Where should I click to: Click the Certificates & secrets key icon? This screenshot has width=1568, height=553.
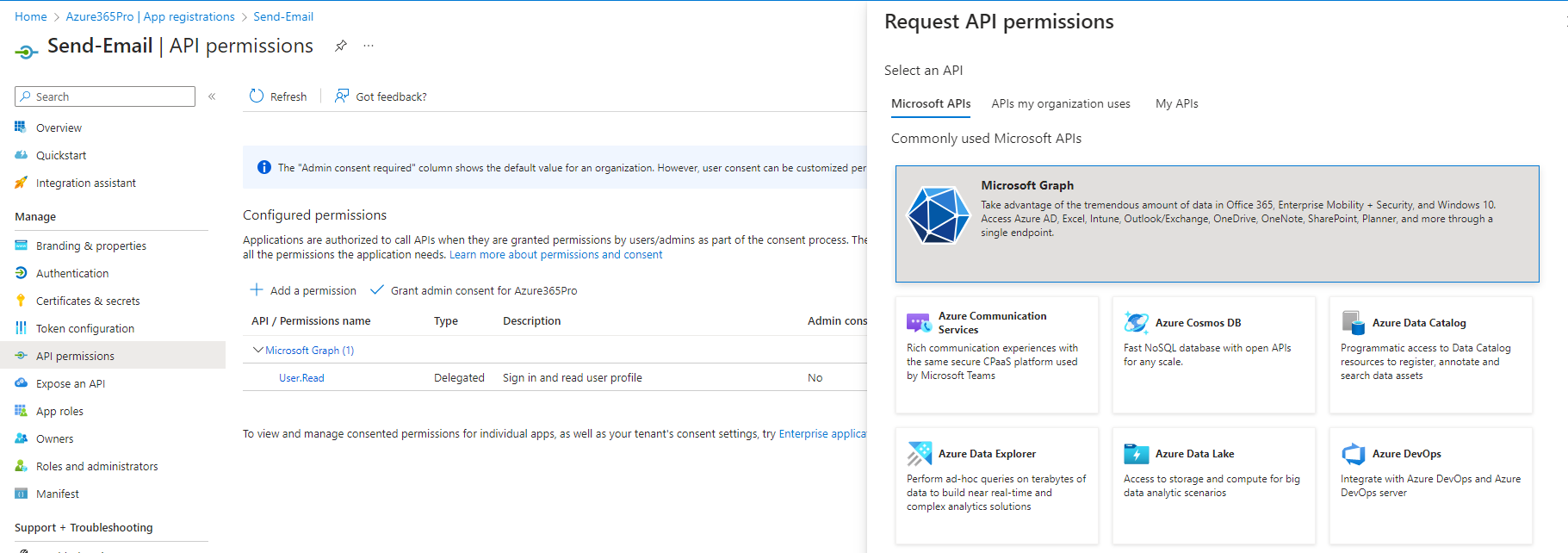[x=21, y=301]
